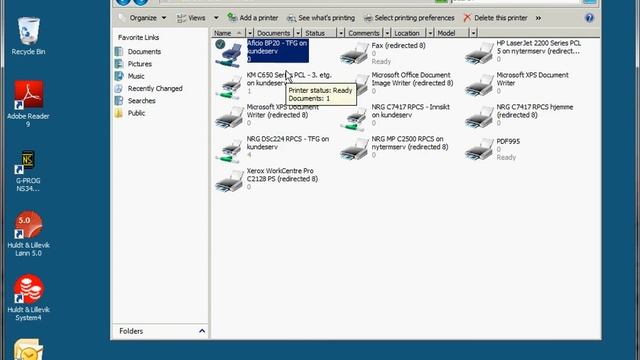The width and height of the screenshot is (640, 360).
Task: Launch Huldt & Lillevik Lønn 5.0
Action: (28, 234)
